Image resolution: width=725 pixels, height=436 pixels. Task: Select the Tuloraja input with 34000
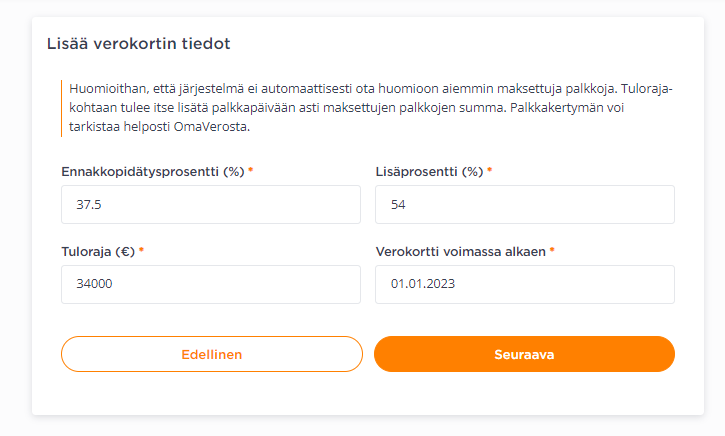click(211, 284)
